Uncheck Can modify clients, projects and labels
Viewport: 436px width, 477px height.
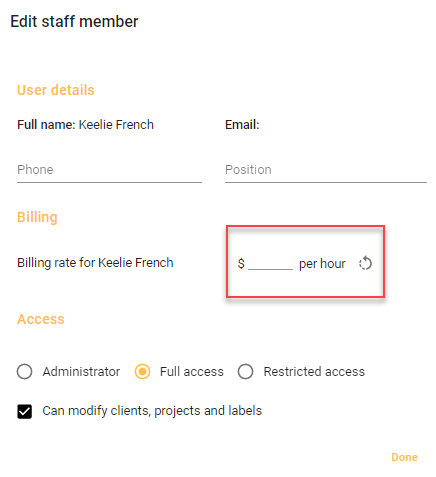point(25,411)
